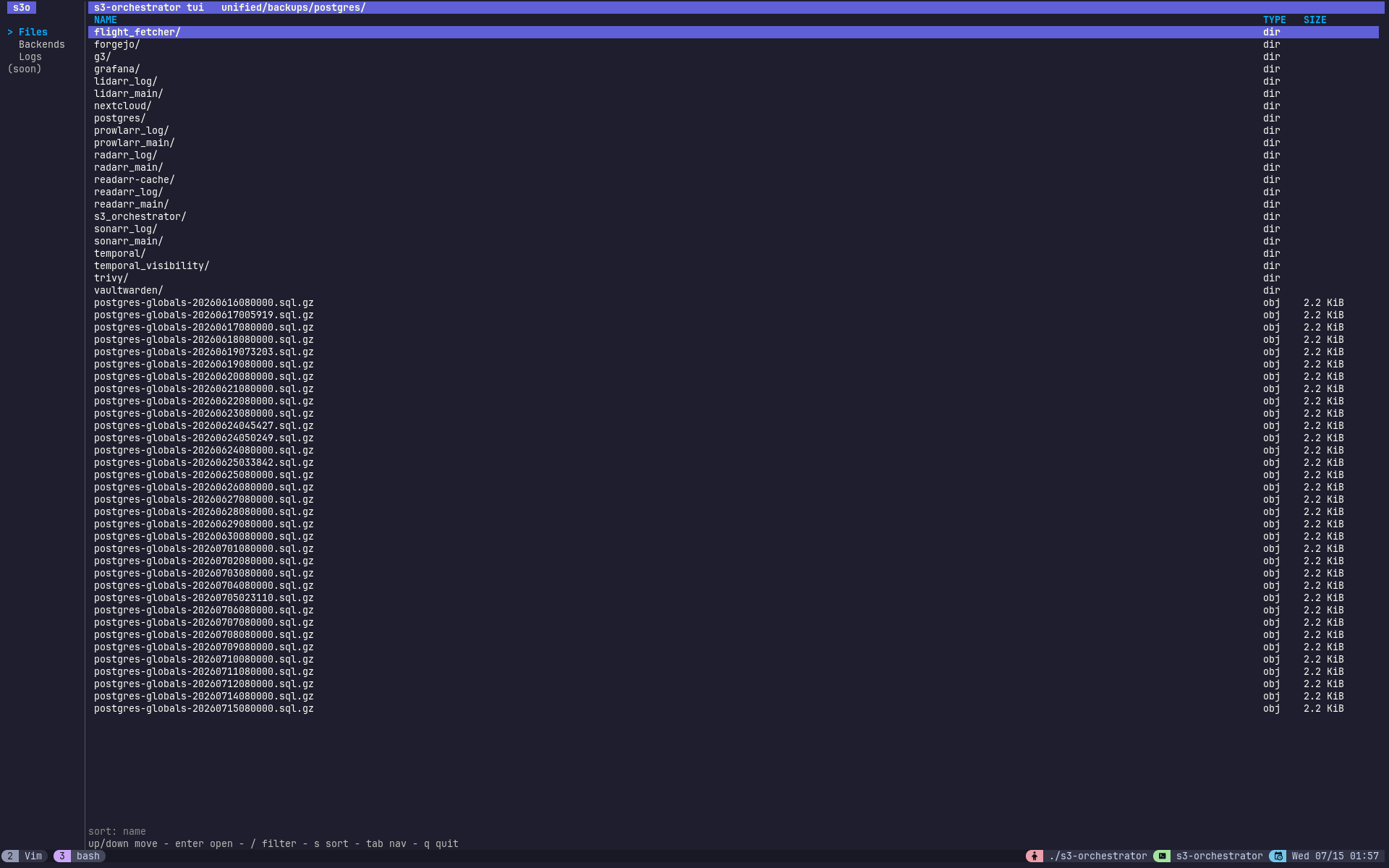Open the sonarr_main/ directory
1389x868 pixels.
pyautogui.click(x=733, y=241)
